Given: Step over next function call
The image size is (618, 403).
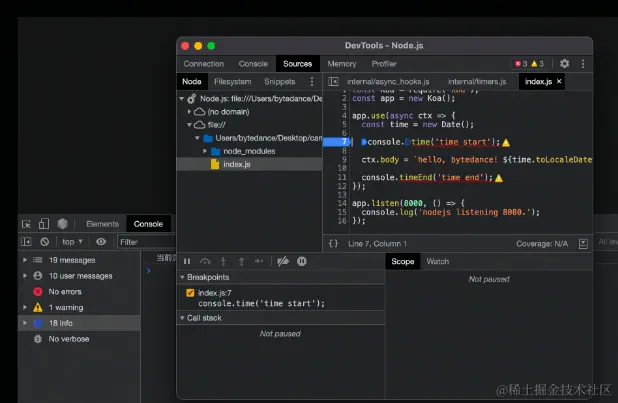Looking at the screenshot, I should point(205,261).
